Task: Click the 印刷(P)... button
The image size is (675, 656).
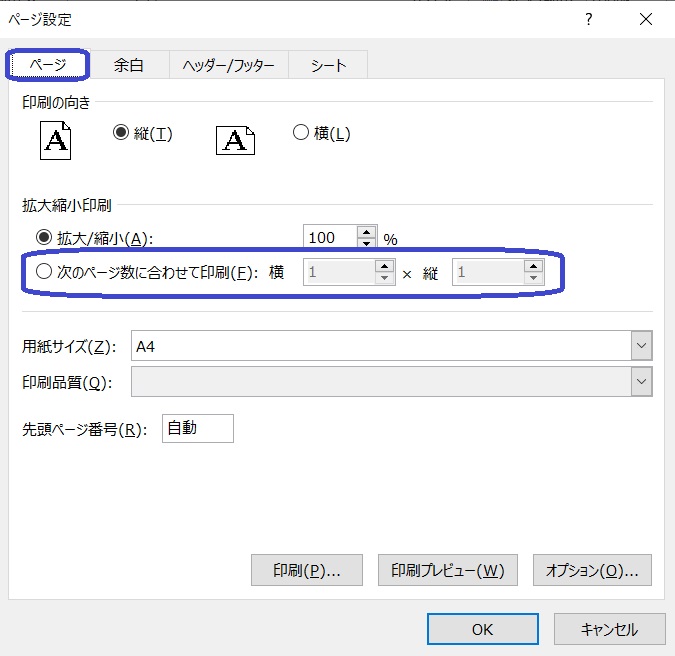Action: (307, 570)
